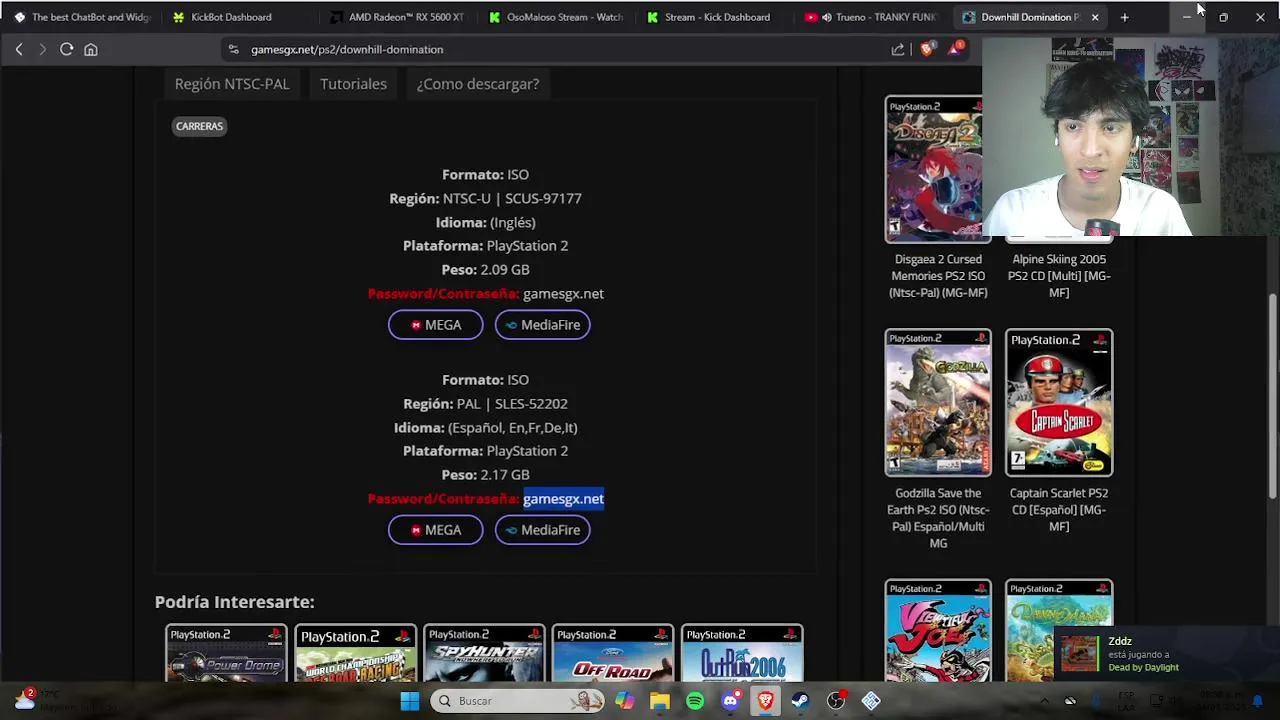The height and width of the screenshot is (720, 1280).
Task: Open Discord from the taskbar
Action: pos(731,701)
